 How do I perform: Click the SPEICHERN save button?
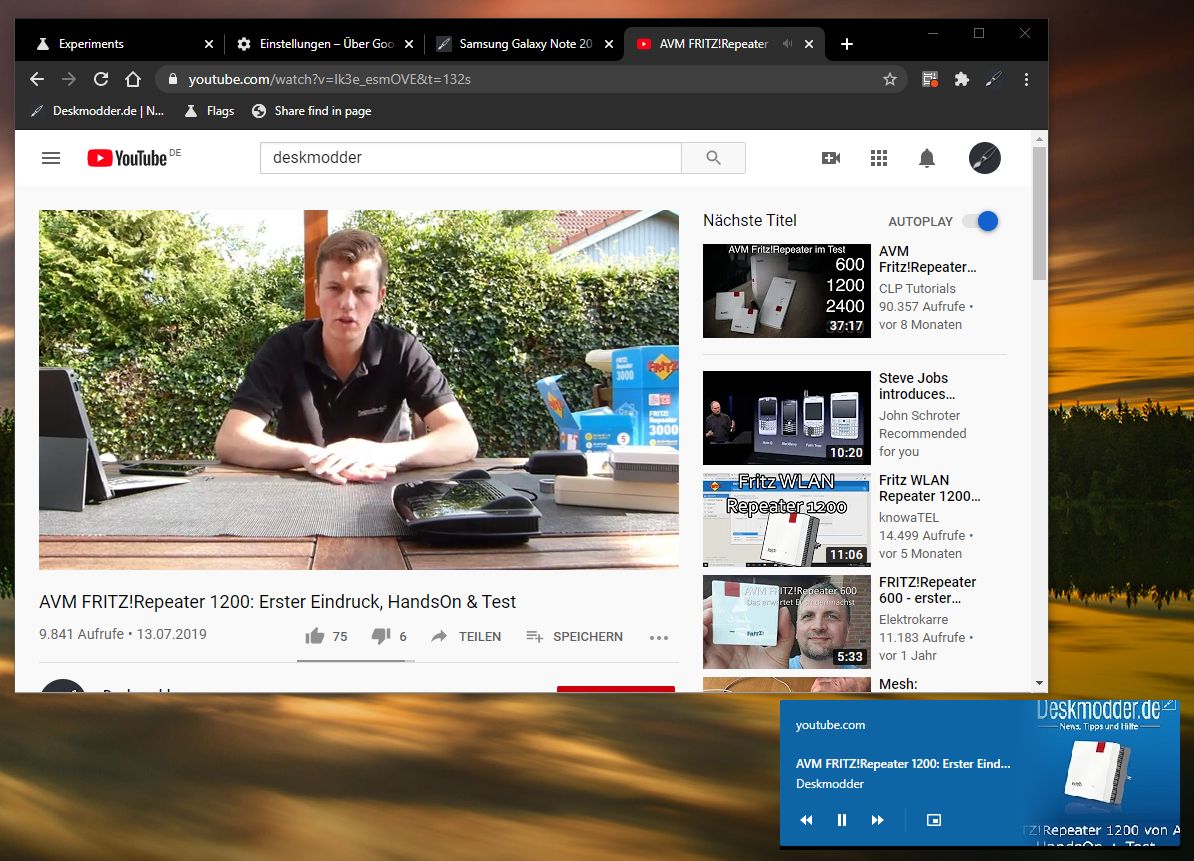[574, 636]
